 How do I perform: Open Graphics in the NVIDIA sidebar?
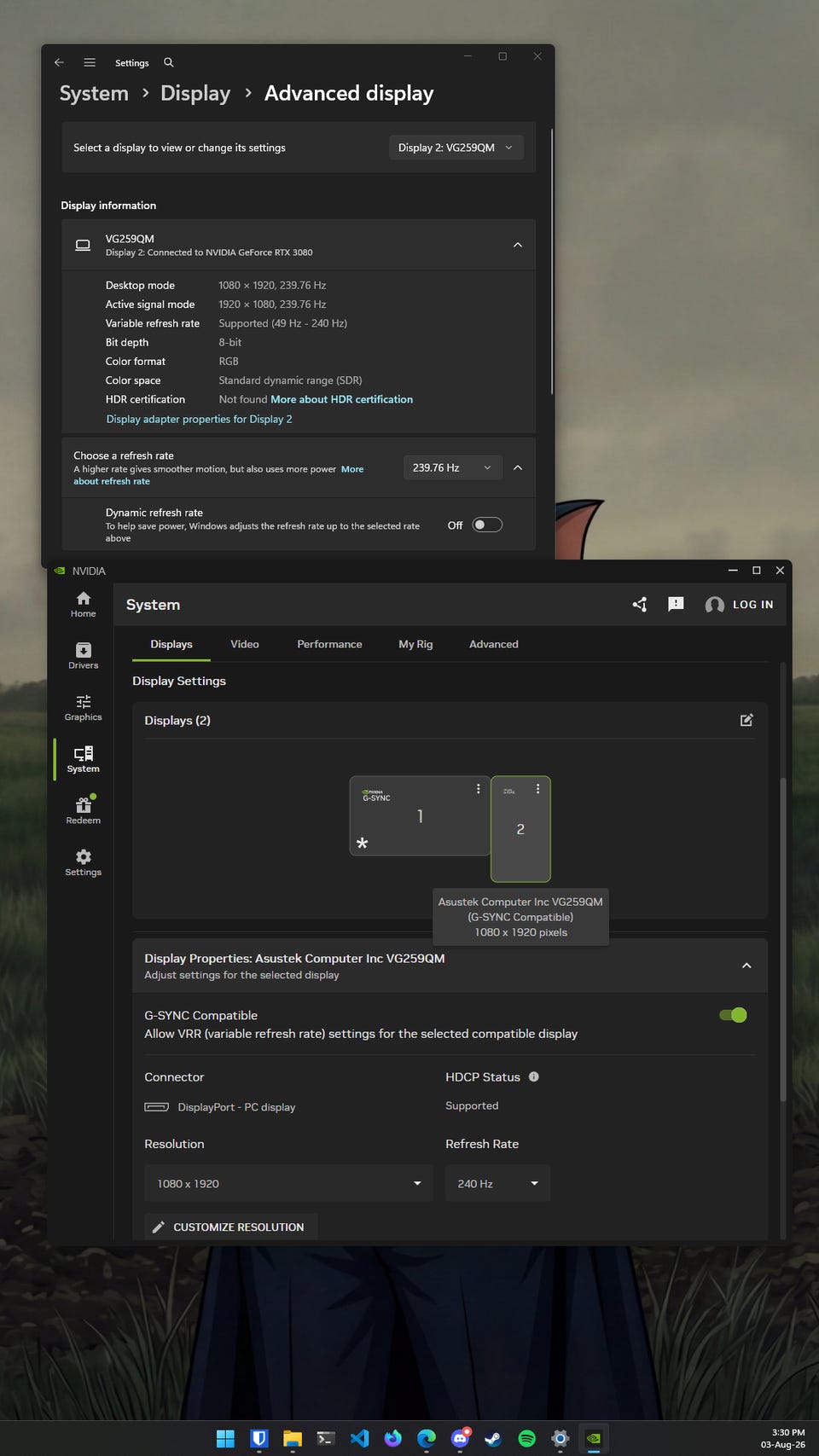pos(84,708)
